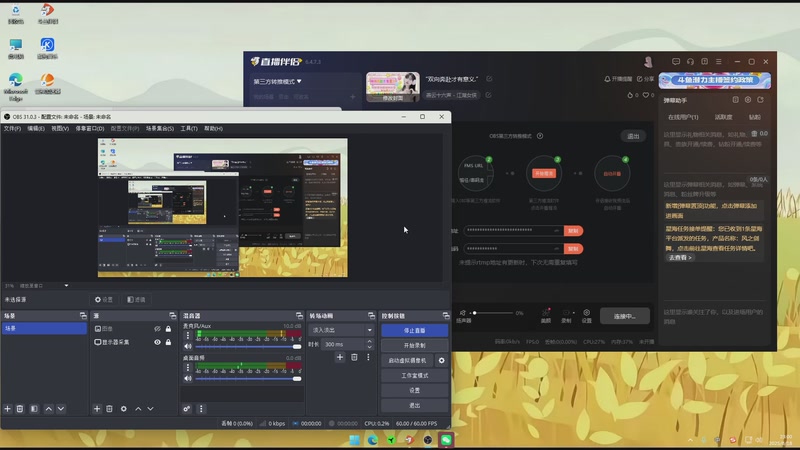Move source up in Sources panel
This screenshot has width=800, height=450.
click(x=138, y=409)
